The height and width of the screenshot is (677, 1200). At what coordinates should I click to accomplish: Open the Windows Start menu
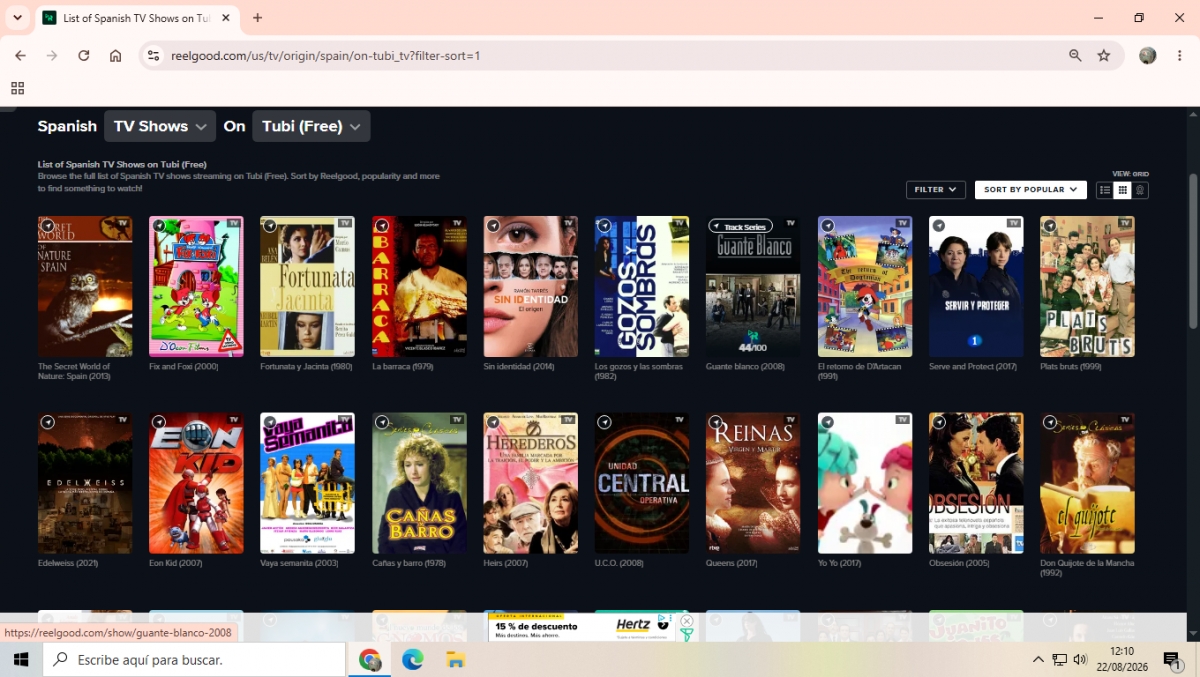pyautogui.click(x=21, y=659)
